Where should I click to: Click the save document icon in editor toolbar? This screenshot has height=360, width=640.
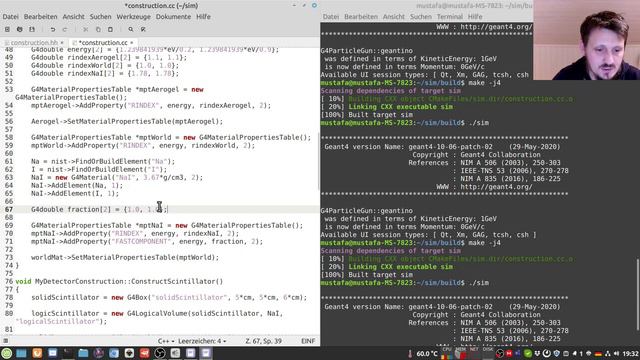[32, 29]
